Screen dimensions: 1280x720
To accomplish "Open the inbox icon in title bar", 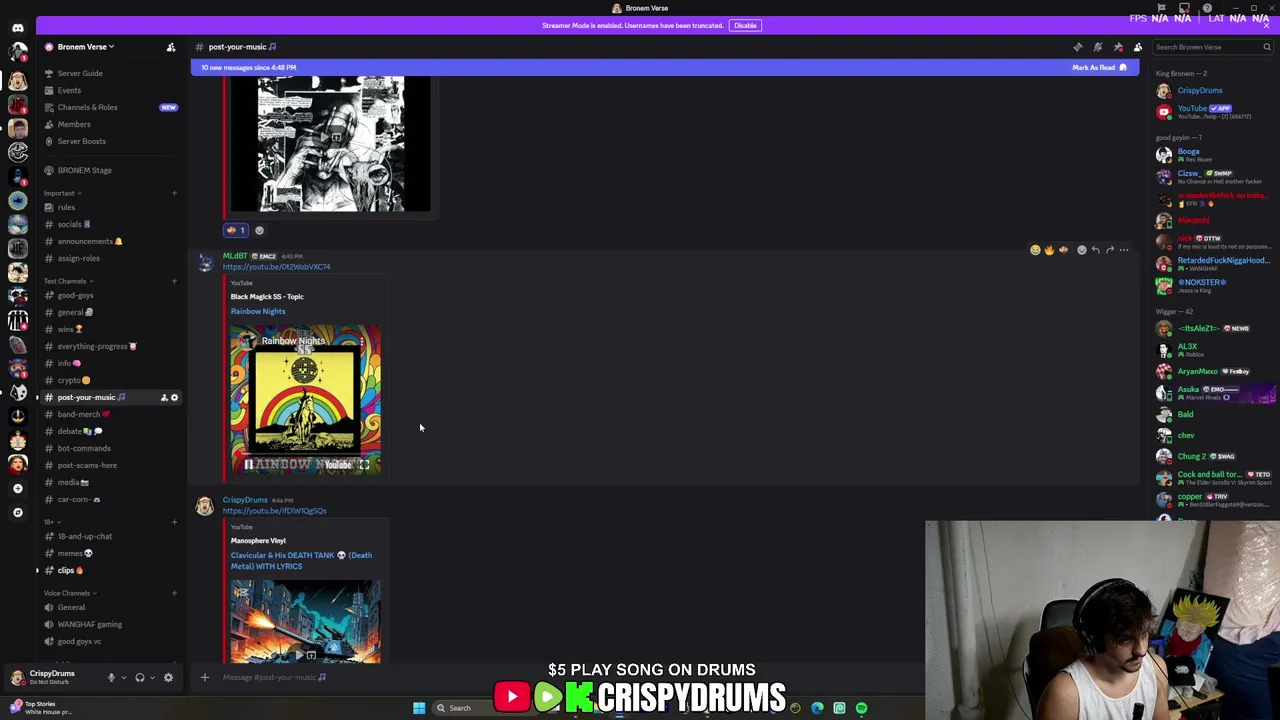I will (x=1184, y=8).
